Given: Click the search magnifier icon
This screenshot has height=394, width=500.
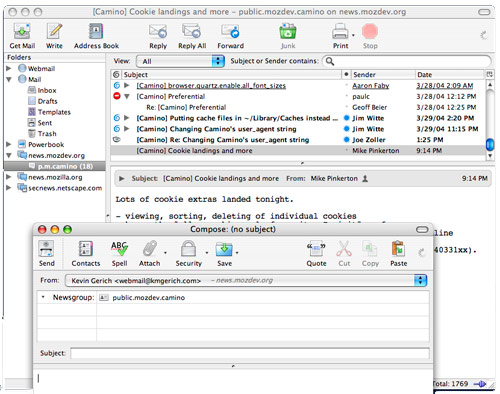Looking at the screenshot, I should point(330,61).
